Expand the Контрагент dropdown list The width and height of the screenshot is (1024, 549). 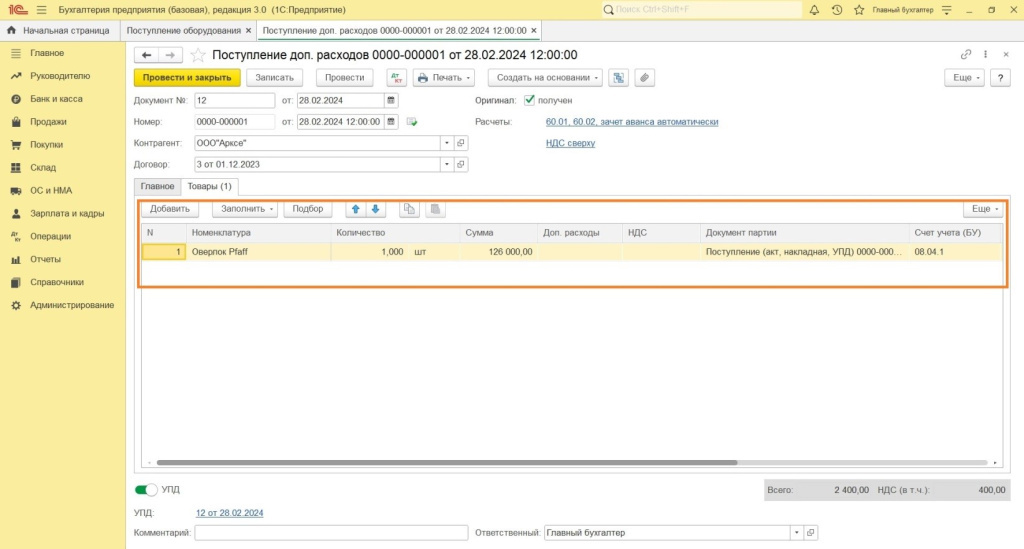click(x=445, y=143)
